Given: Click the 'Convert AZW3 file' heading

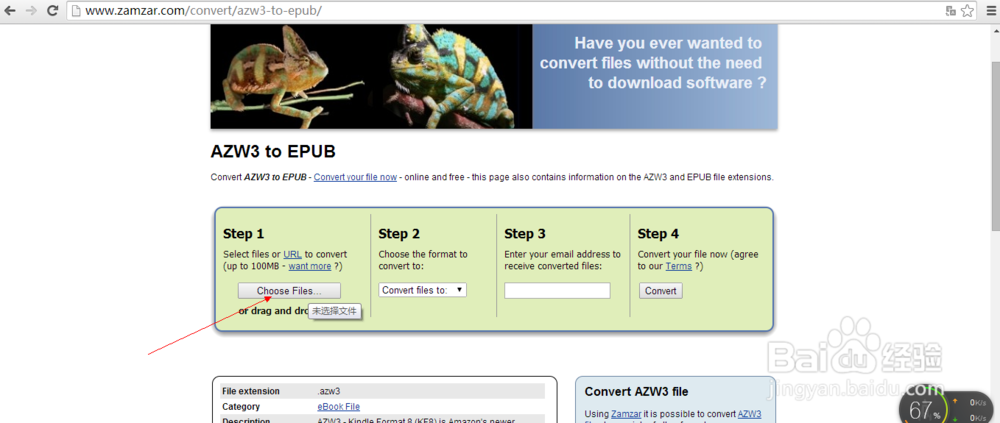Looking at the screenshot, I should (636, 392).
